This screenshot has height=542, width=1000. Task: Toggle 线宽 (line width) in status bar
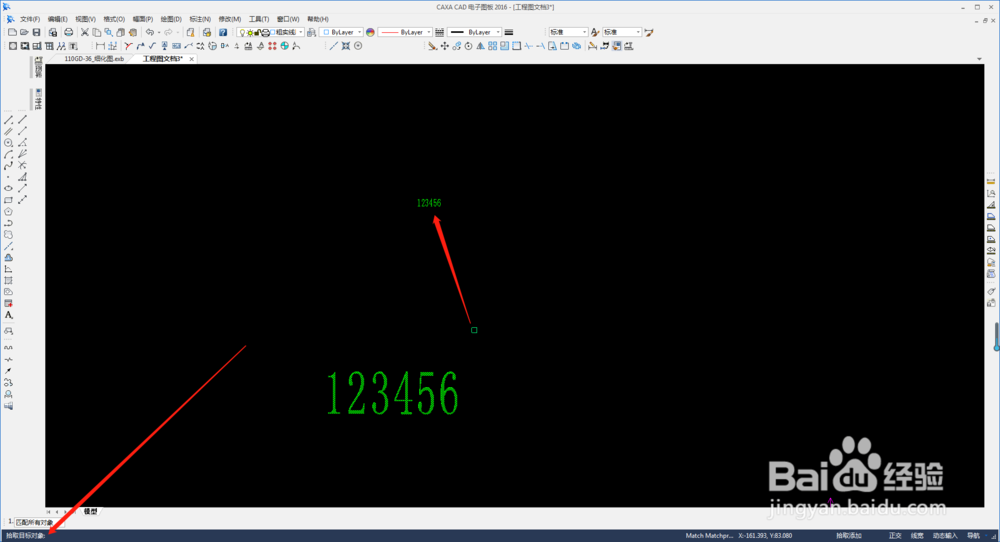916,536
